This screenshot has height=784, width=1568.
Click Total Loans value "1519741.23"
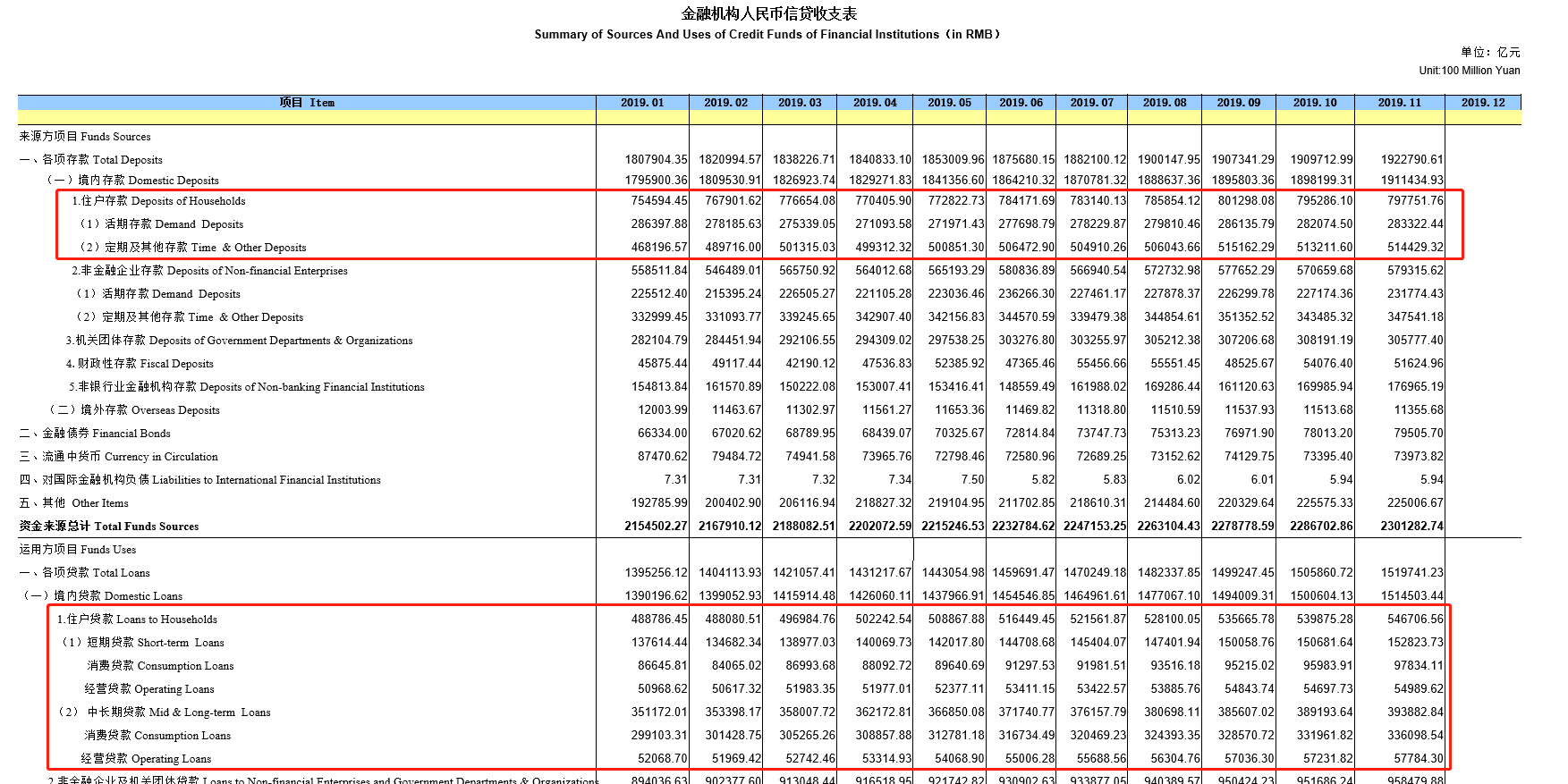click(1412, 573)
